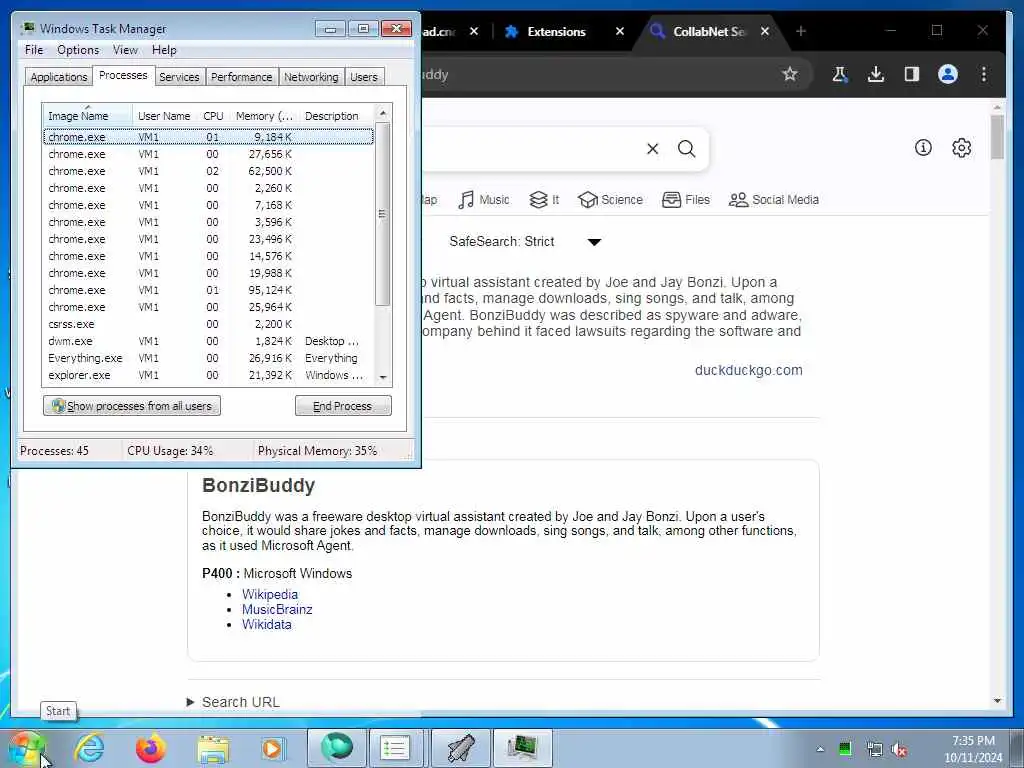Sort processes by the CPU column
Screen dimensions: 1024x768
(213, 116)
